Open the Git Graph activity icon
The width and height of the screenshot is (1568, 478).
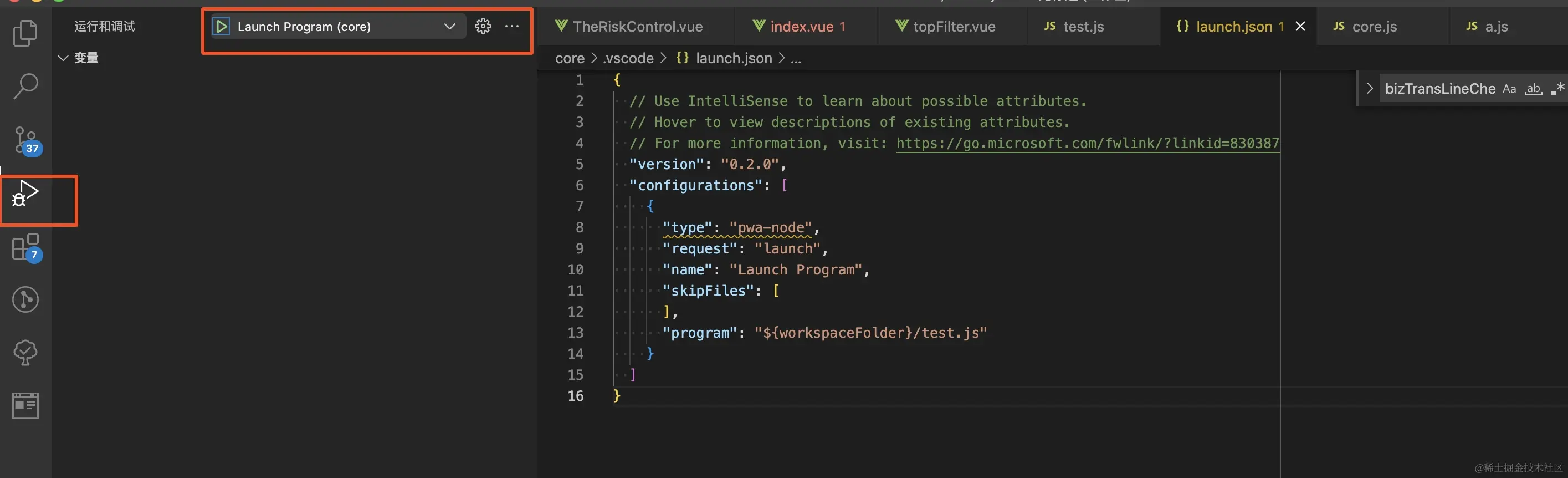(25, 299)
